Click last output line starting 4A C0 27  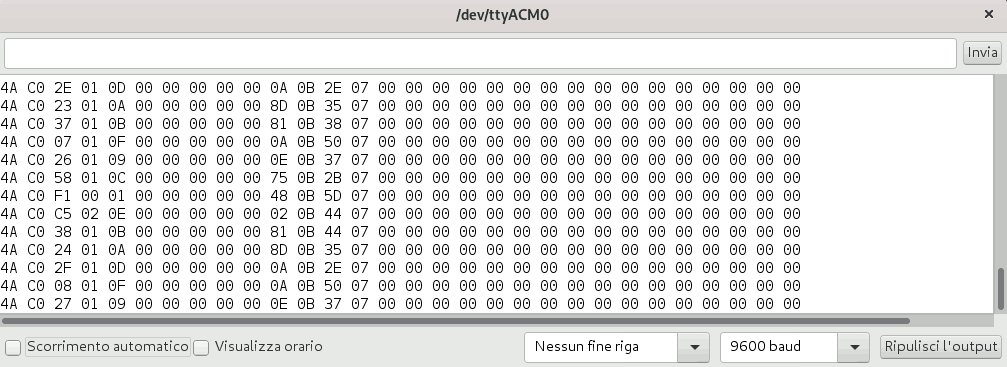coord(401,303)
